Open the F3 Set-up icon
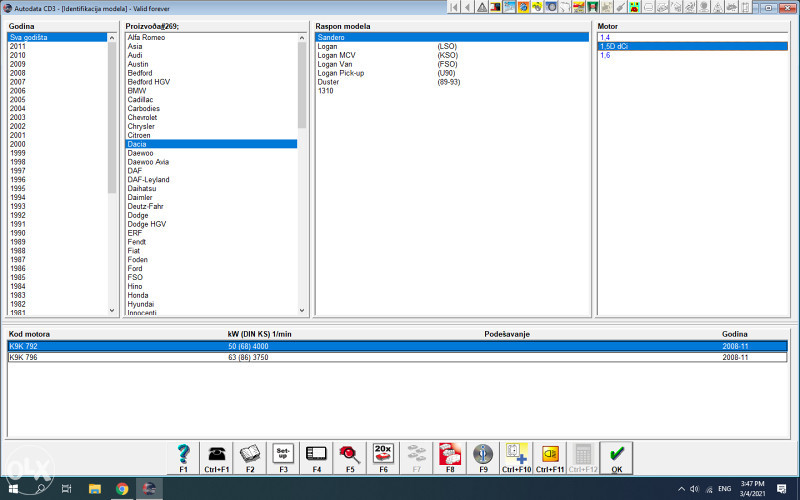Viewport: 800px width, 500px height. pyautogui.click(x=283, y=458)
